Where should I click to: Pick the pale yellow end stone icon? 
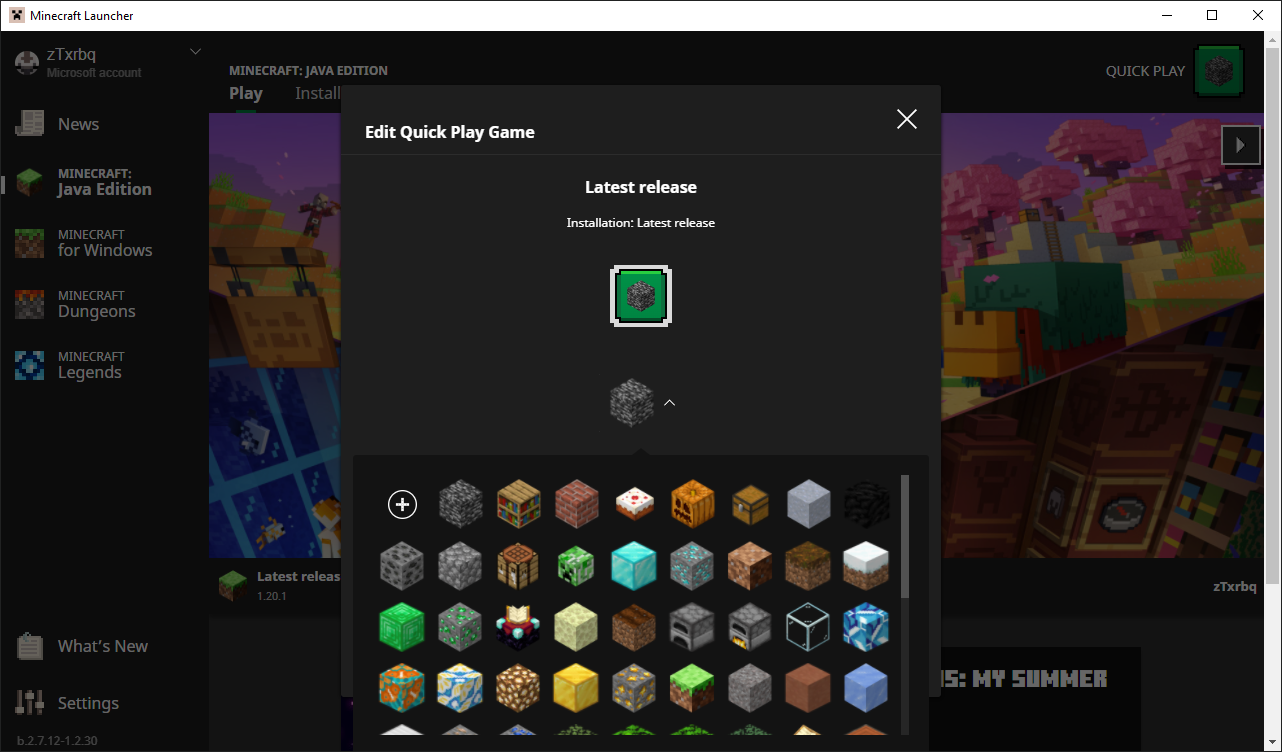pyautogui.click(x=577, y=627)
